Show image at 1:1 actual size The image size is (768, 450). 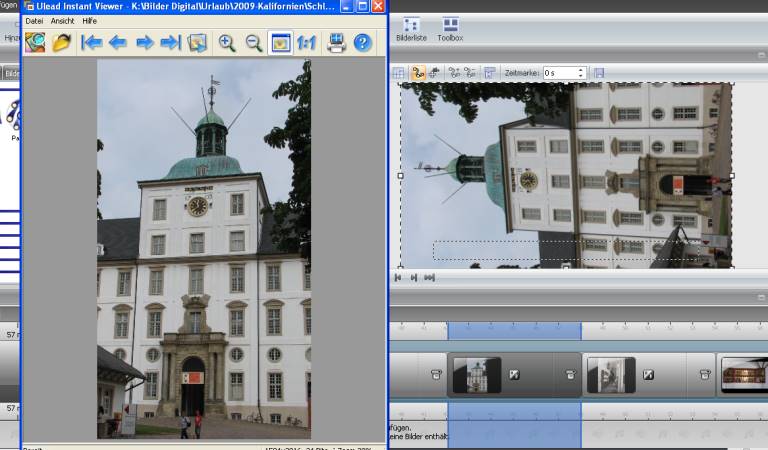(x=307, y=42)
